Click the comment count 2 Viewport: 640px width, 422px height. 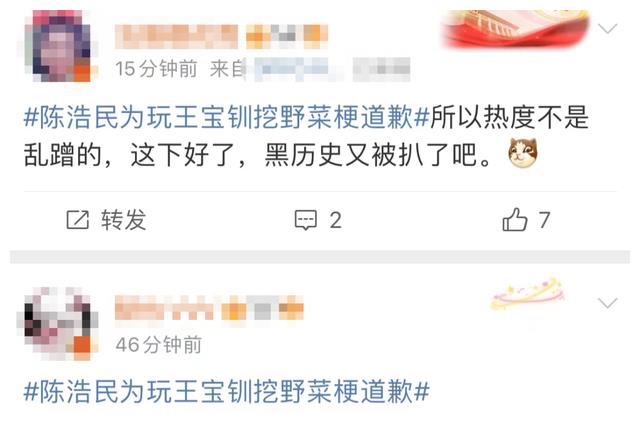tap(336, 221)
